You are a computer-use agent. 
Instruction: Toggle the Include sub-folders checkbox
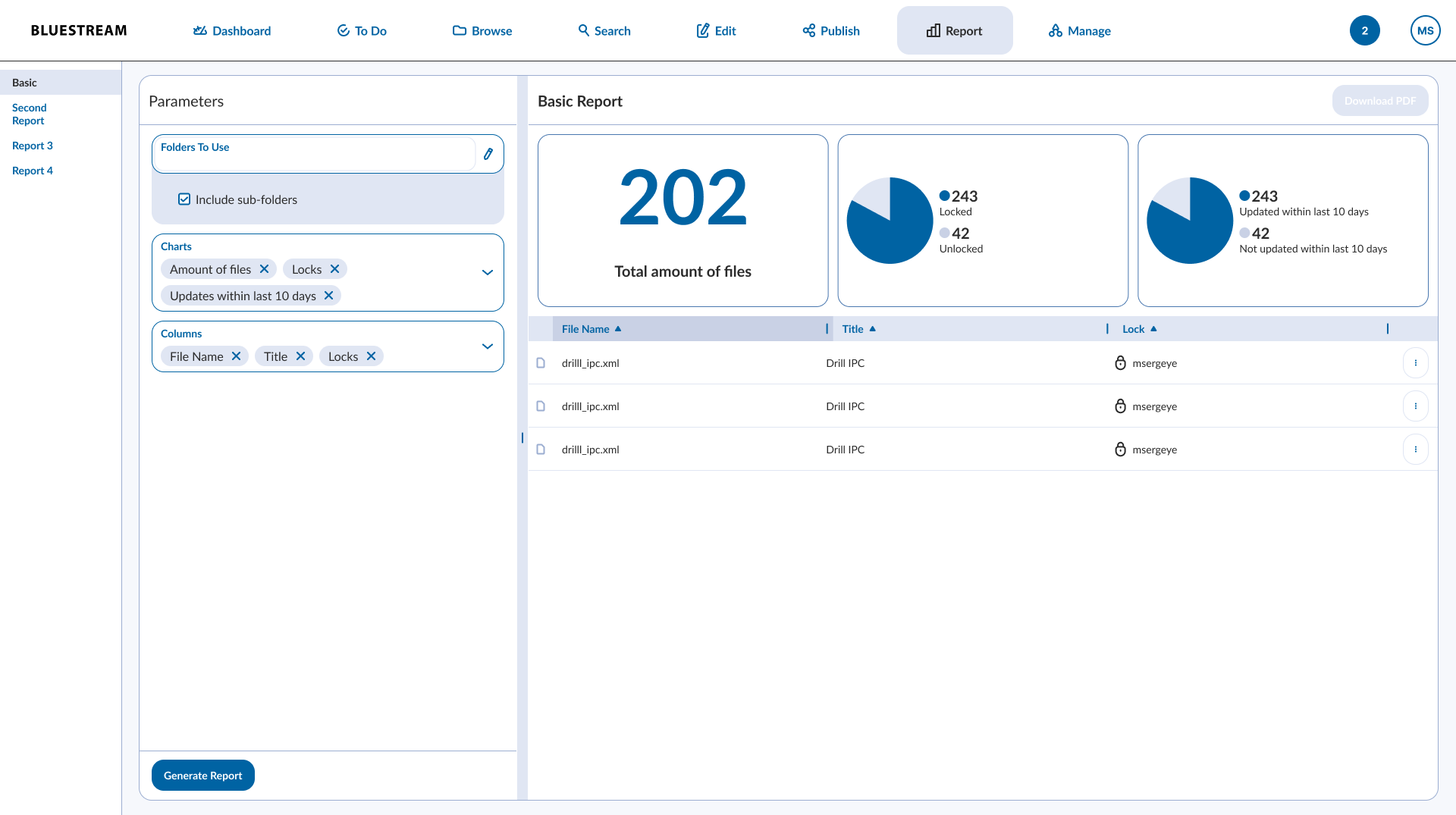pyautogui.click(x=184, y=199)
